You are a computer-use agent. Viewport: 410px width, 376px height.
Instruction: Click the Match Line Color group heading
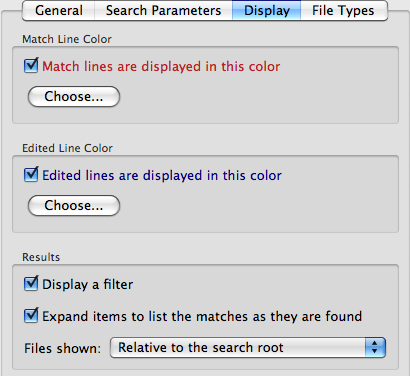[67, 39]
